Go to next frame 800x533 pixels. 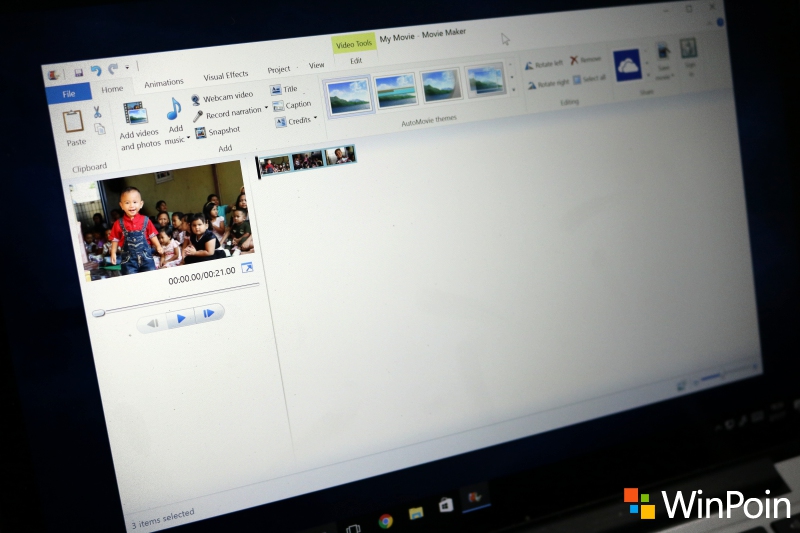click(209, 313)
